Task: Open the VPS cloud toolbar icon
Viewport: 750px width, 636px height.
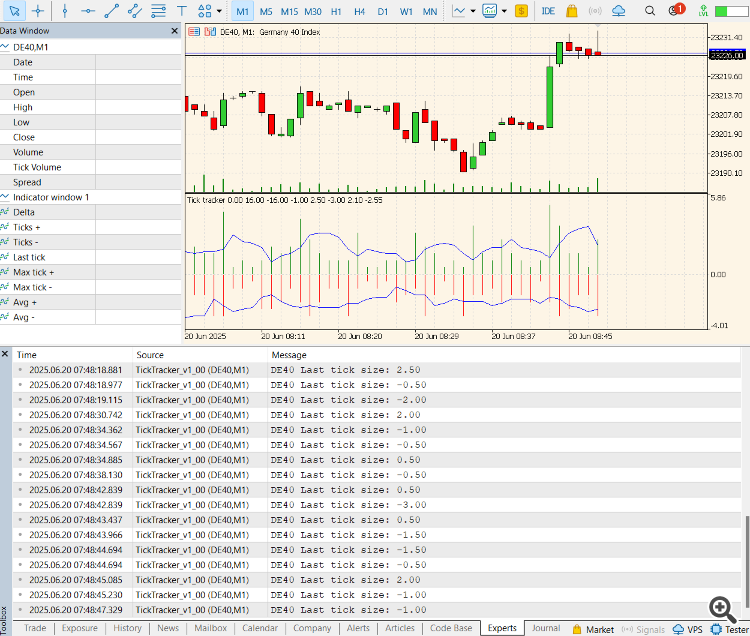Action: coord(618,11)
